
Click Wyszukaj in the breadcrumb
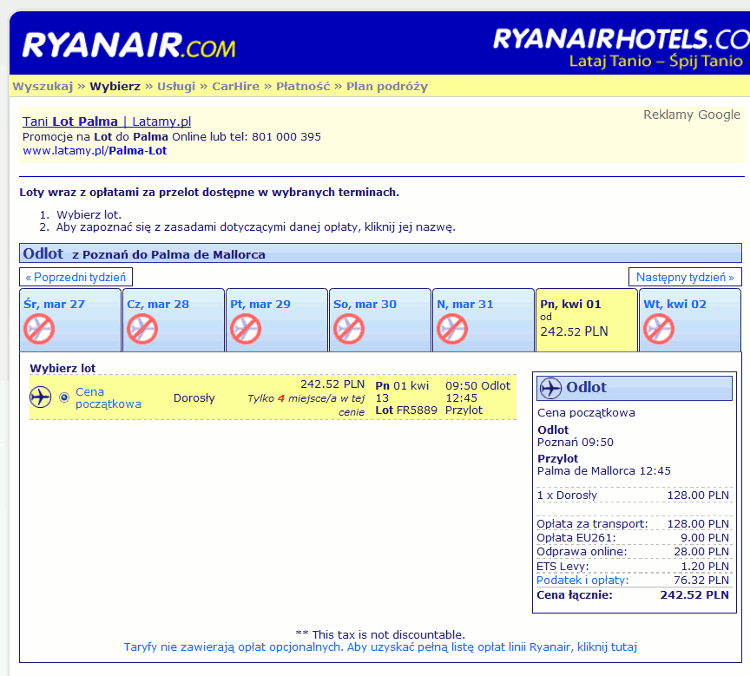[43, 86]
